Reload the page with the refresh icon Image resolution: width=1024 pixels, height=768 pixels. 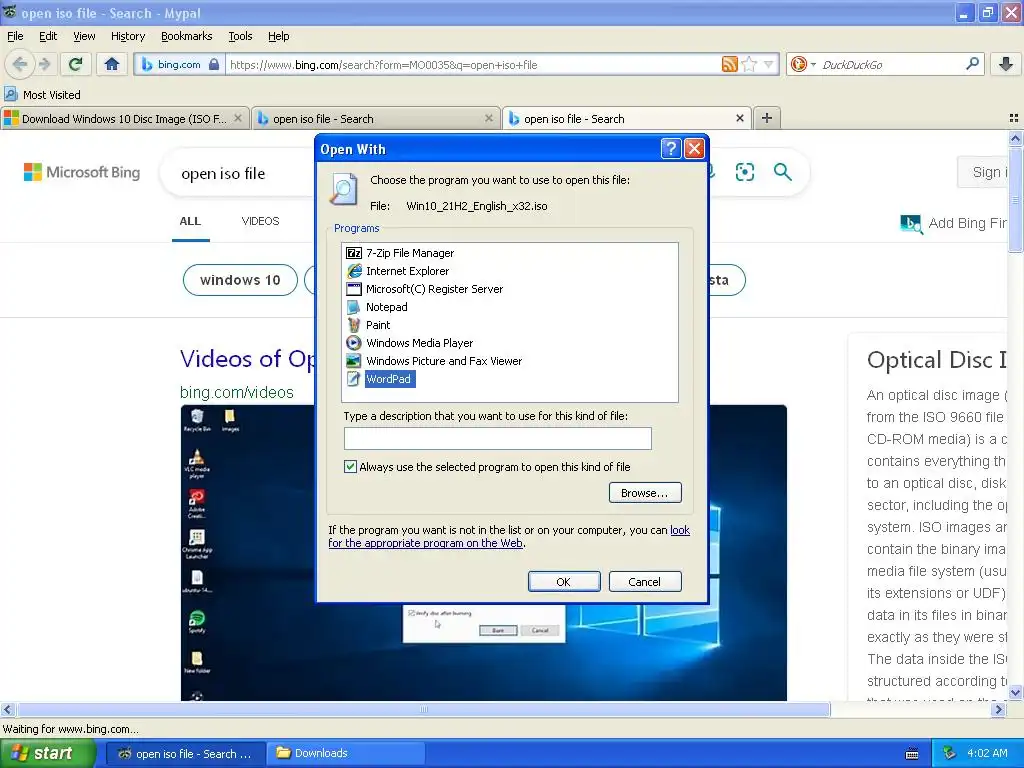[x=76, y=64]
